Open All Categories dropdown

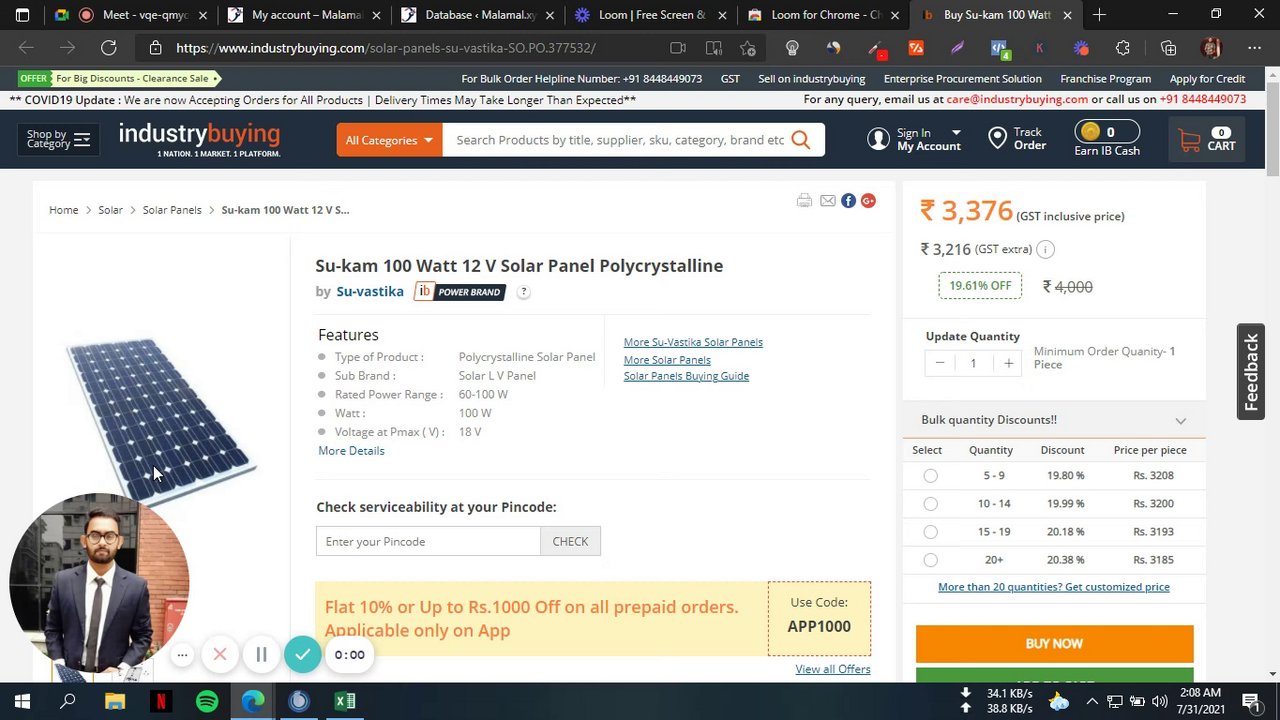point(389,140)
